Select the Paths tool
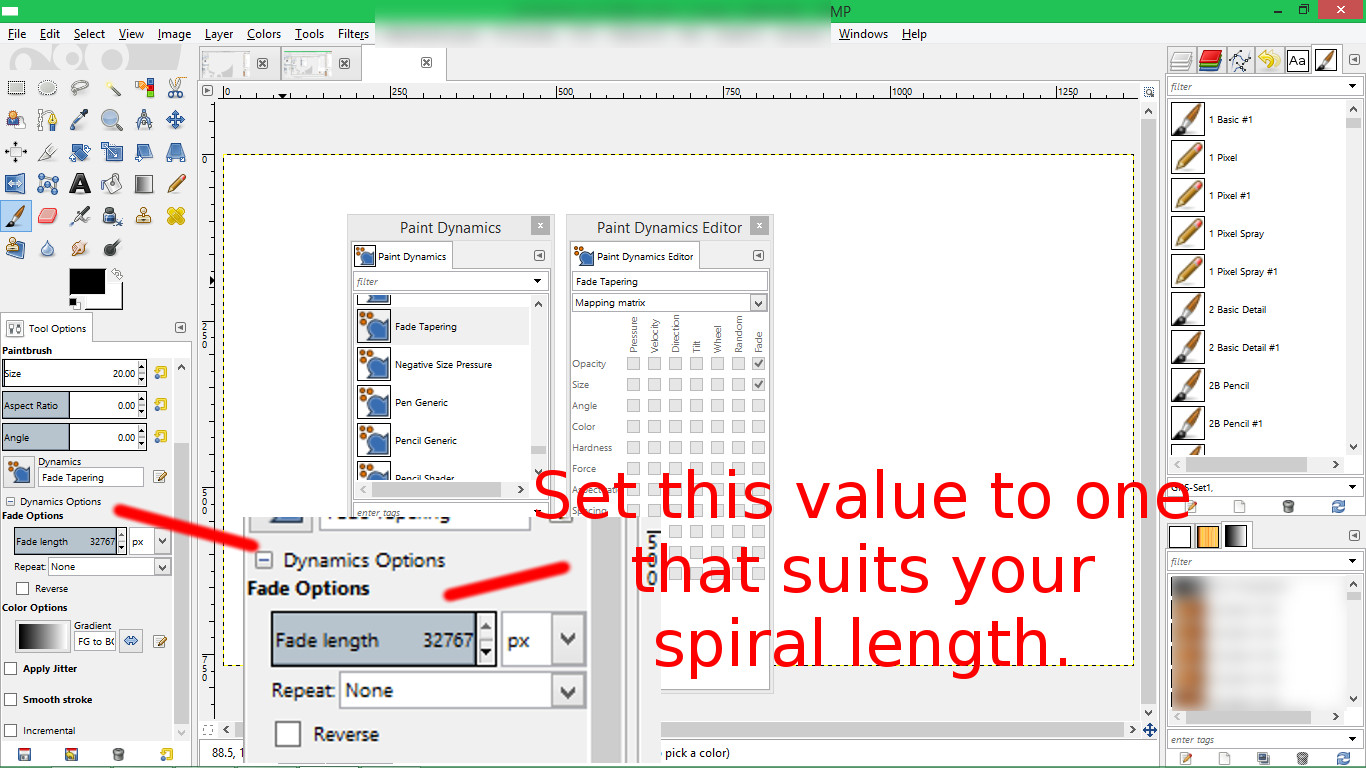Image resolution: width=1366 pixels, height=768 pixels. (48, 120)
